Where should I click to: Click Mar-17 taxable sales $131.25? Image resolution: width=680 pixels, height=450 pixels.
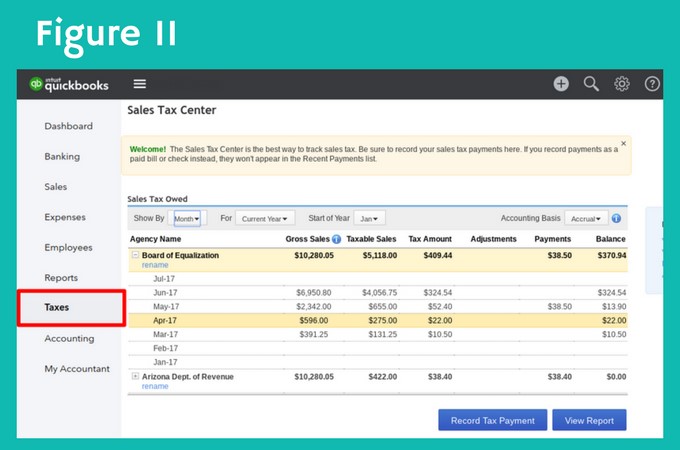(x=382, y=334)
